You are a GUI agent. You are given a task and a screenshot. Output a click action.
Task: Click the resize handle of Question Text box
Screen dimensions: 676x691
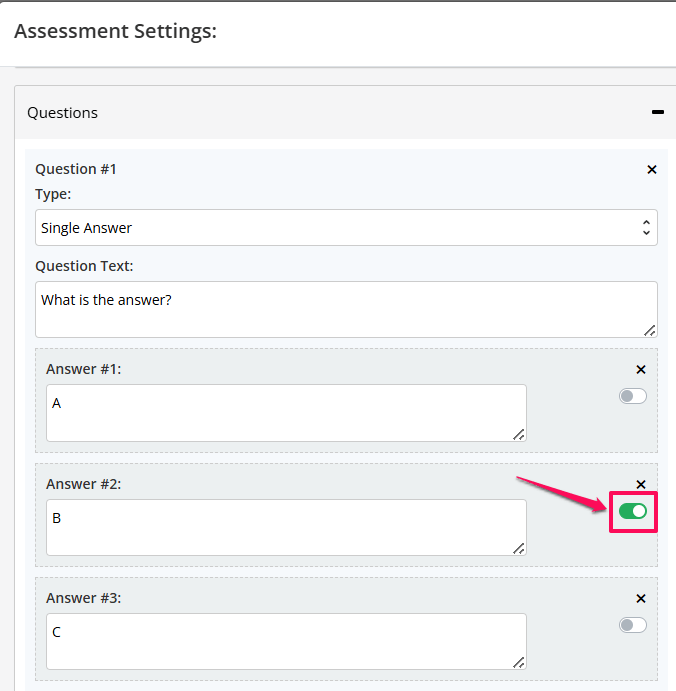pyautogui.click(x=650, y=331)
